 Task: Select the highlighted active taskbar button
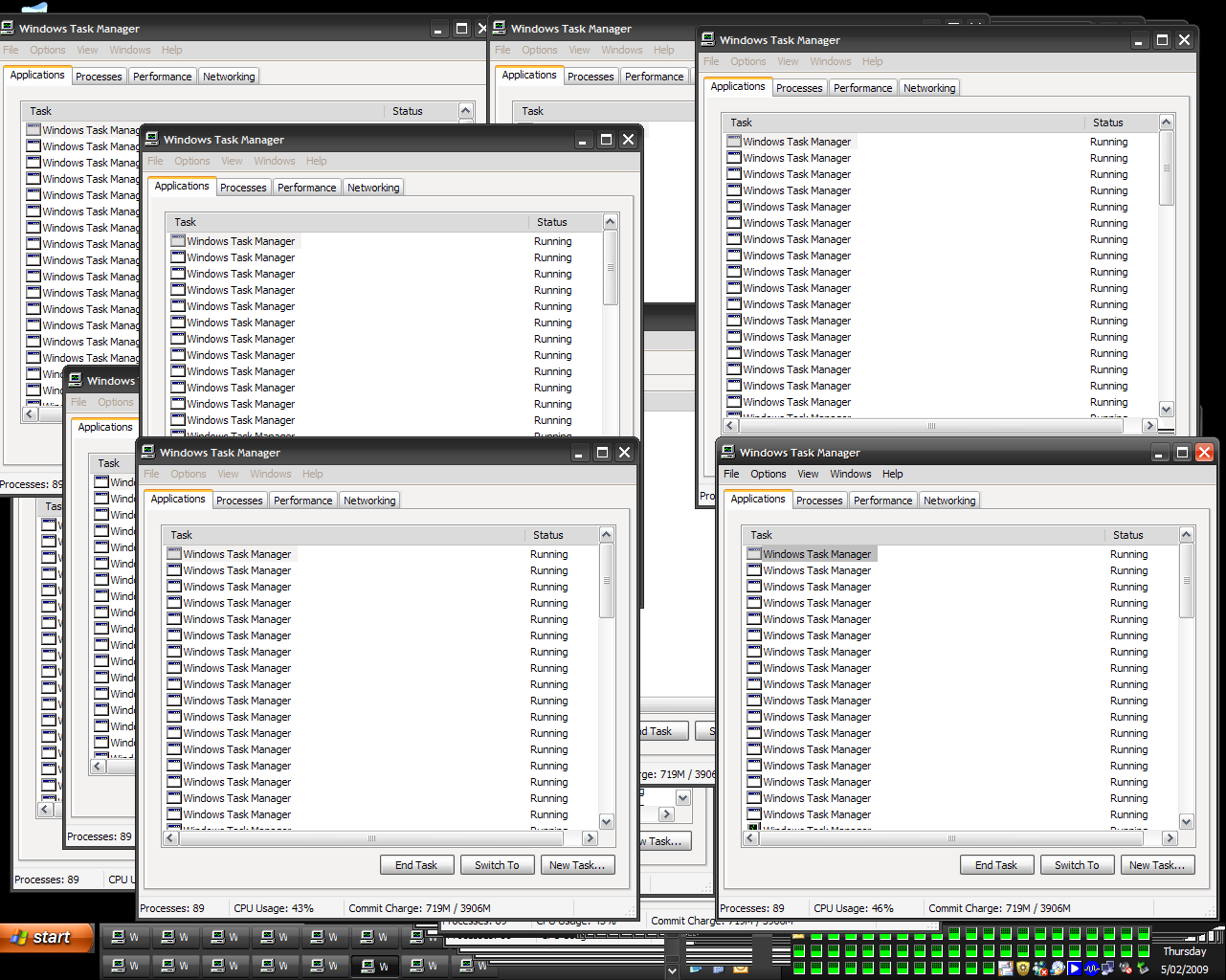coord(374,966)
